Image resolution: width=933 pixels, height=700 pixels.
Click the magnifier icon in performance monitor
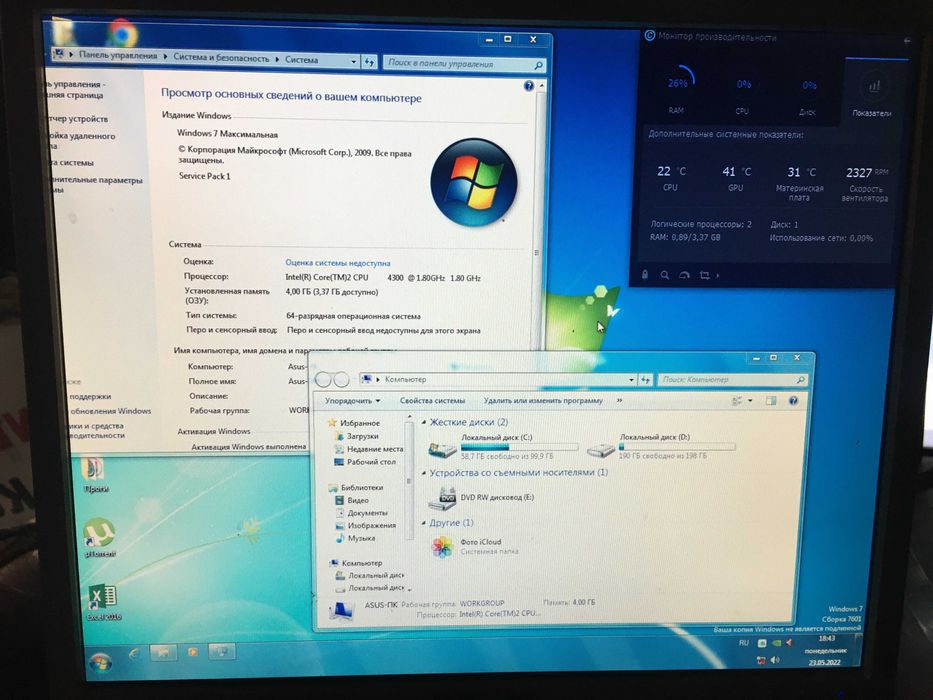tap(665, 275)
